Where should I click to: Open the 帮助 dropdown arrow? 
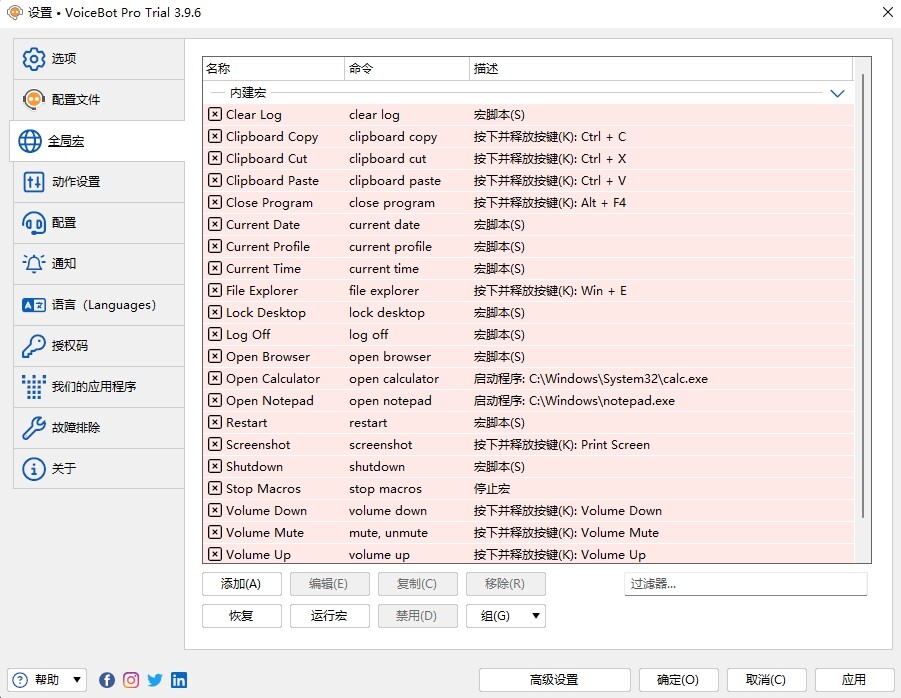[x=76, y=680]
